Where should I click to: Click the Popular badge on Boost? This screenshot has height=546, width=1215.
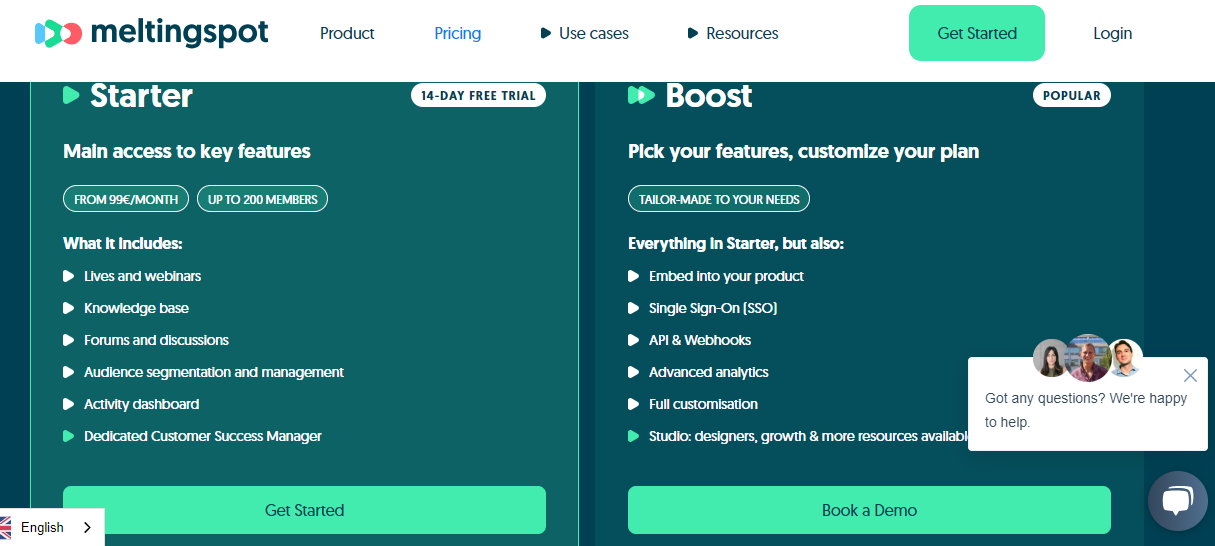click(x=1072, y=96)
